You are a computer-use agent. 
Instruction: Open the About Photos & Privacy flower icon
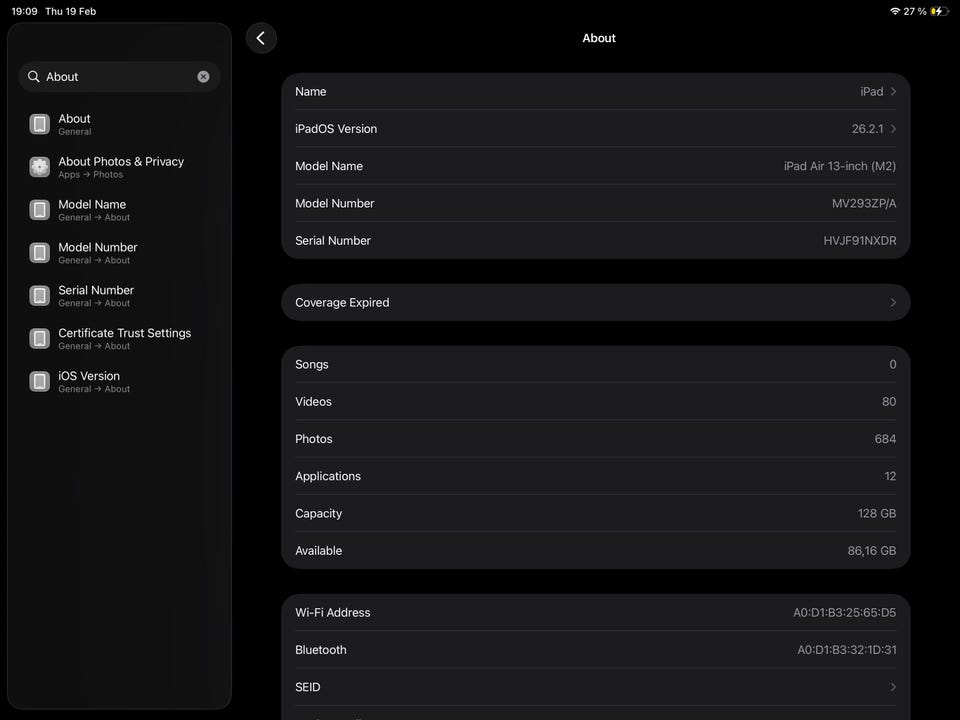click(x=40, y=167)
